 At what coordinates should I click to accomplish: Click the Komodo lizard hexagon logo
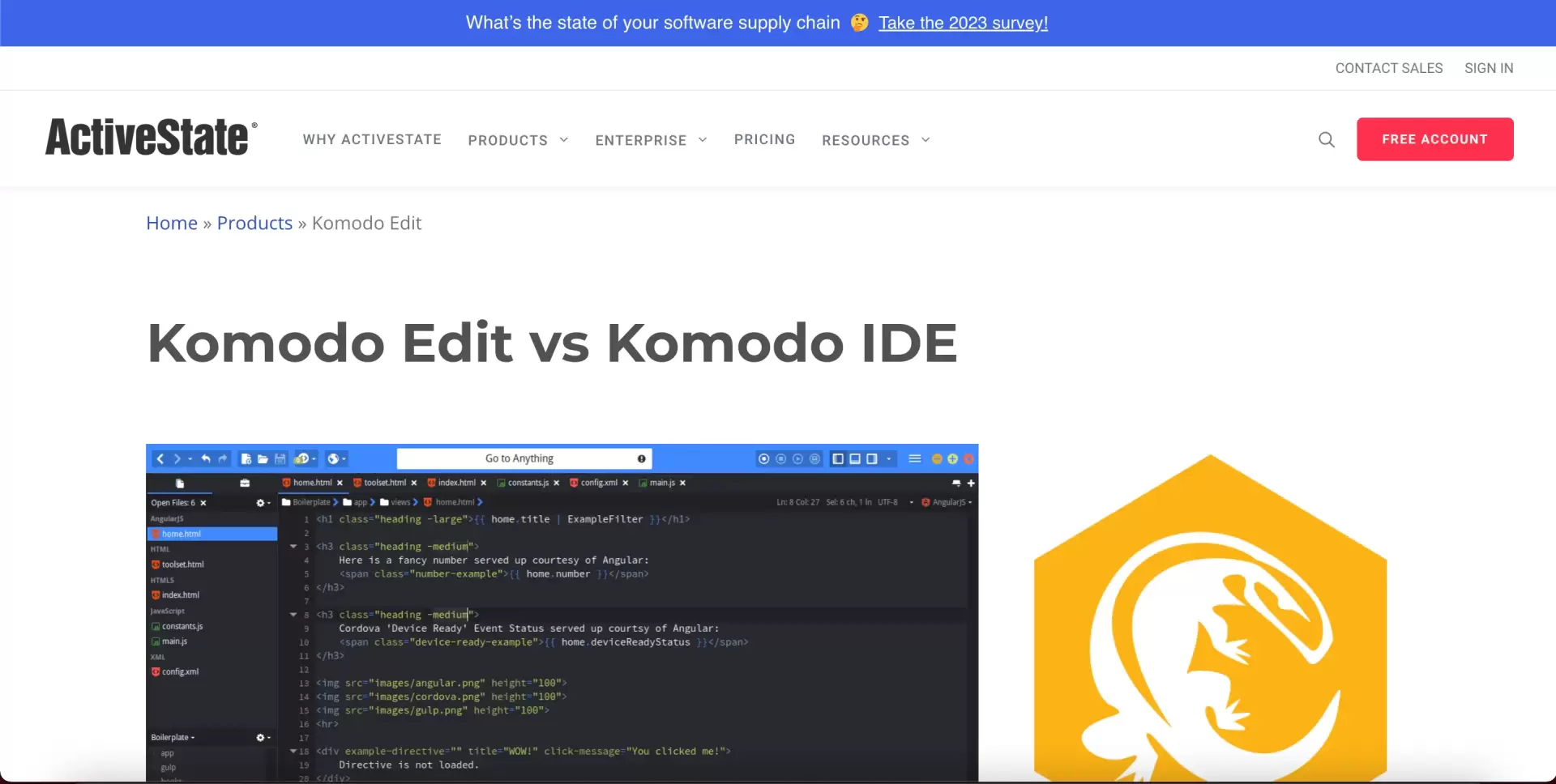pyautogui.click(x=1210, y=618)
